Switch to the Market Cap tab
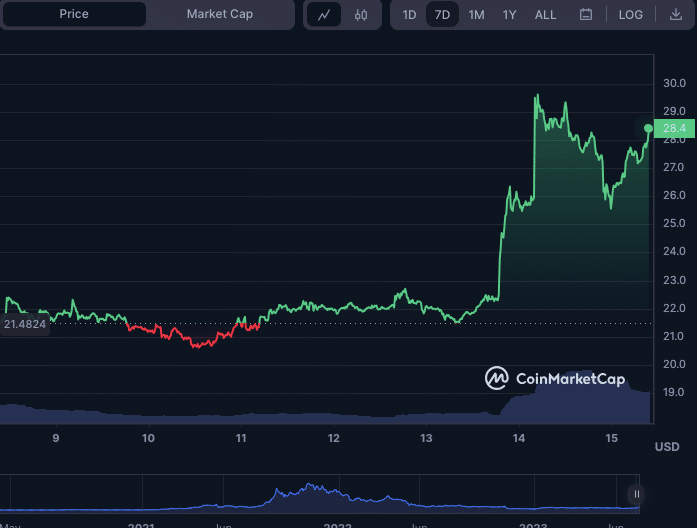Viewport: 697px width, 528px height. point(220,14)
